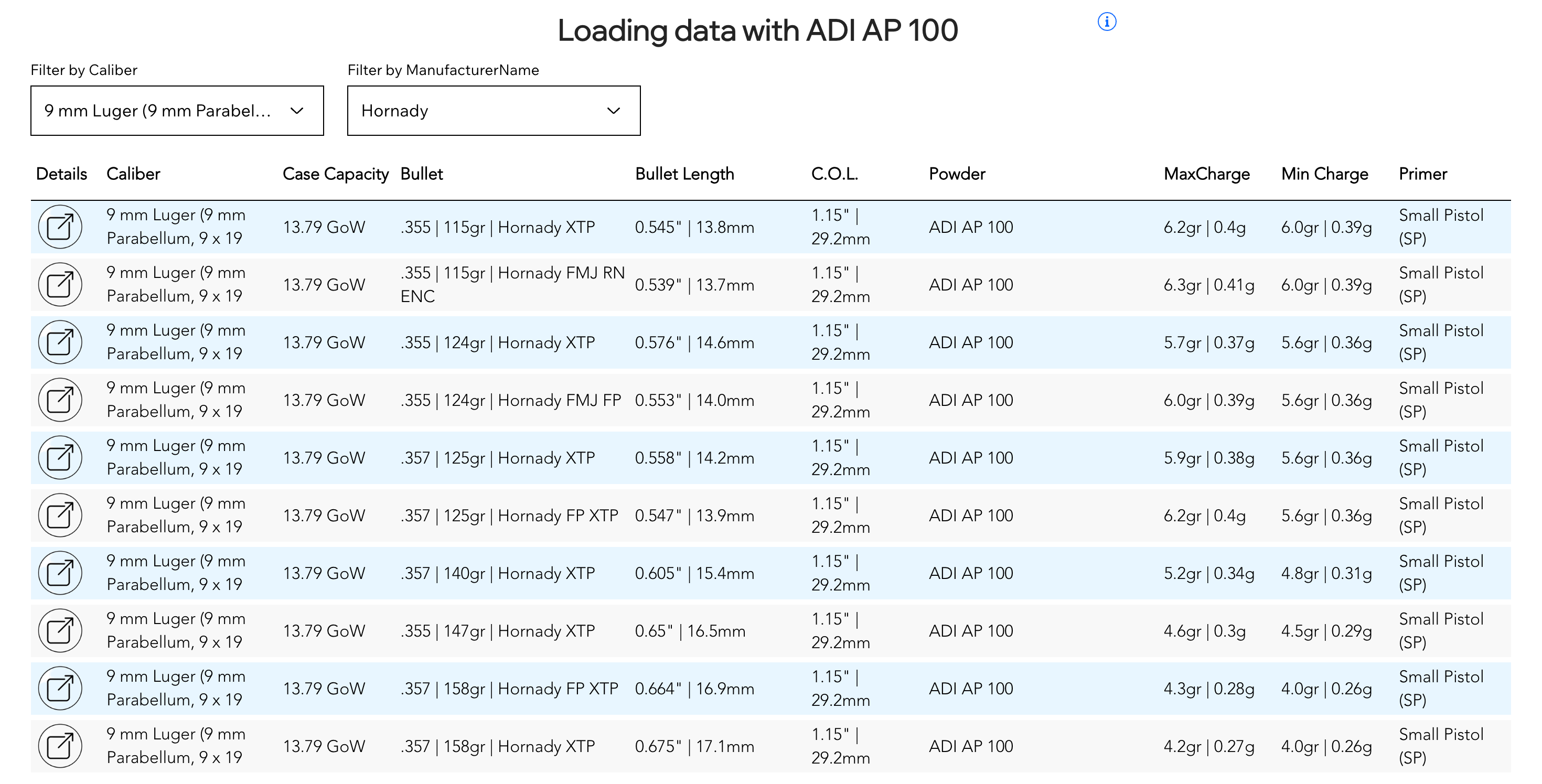The image size is (1542, 784).
Task: Select '.355 | 115gr | Hornady FMJ RN ENC' cell
Action: tap(512, 284)
